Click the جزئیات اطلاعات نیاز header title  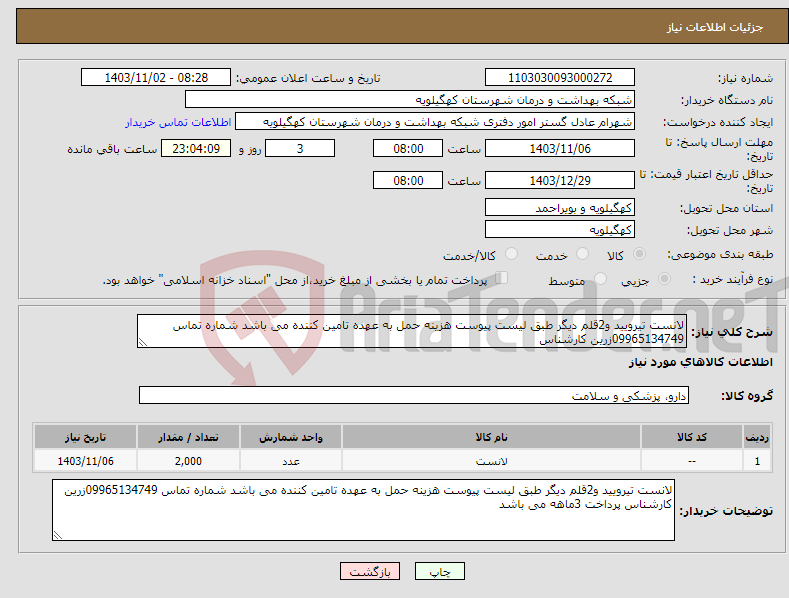click(x=715, y=27)
